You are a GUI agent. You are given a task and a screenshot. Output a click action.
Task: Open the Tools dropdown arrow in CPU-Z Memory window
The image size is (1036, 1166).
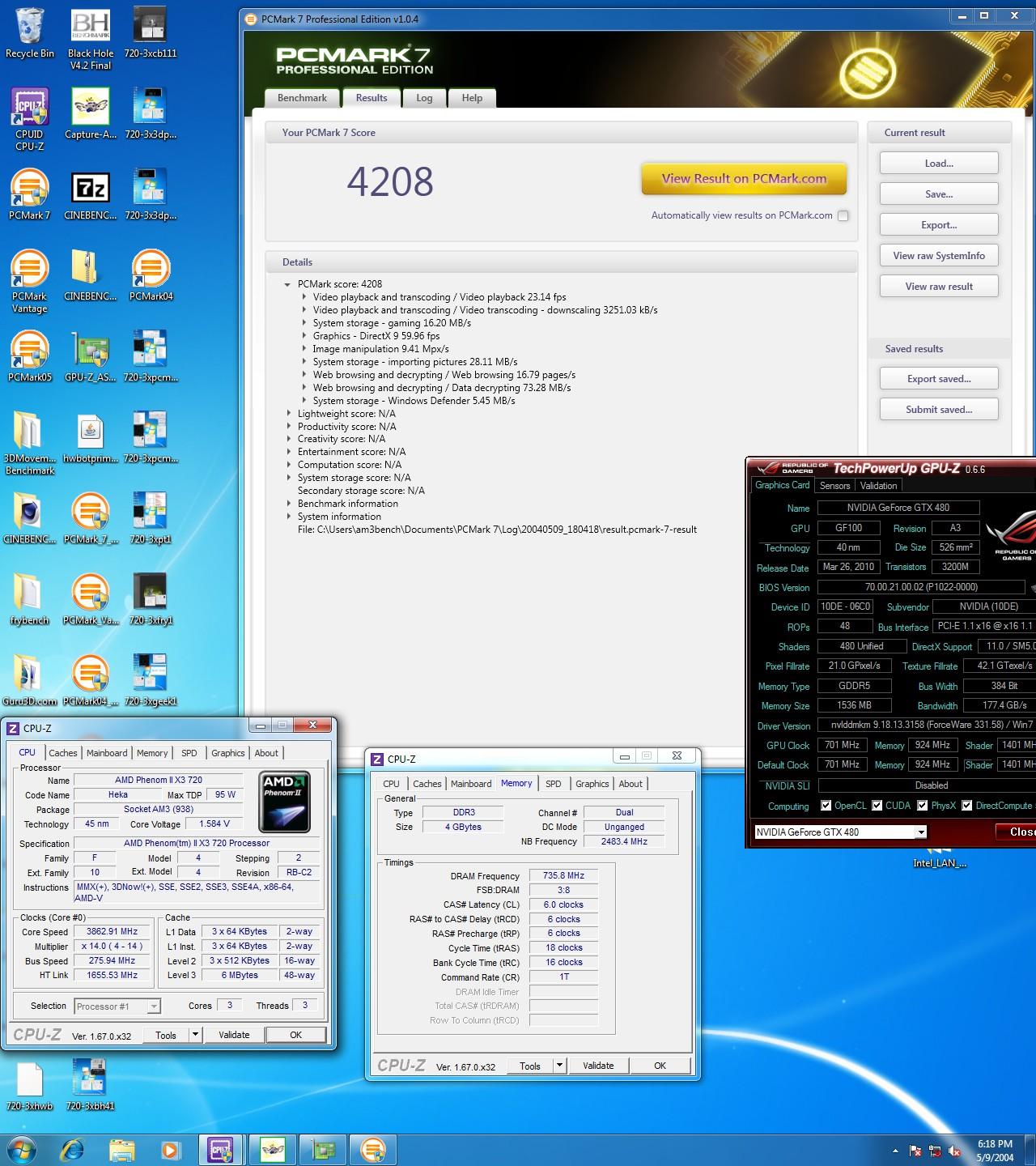pyautogui.click(x=559, y=1066)
